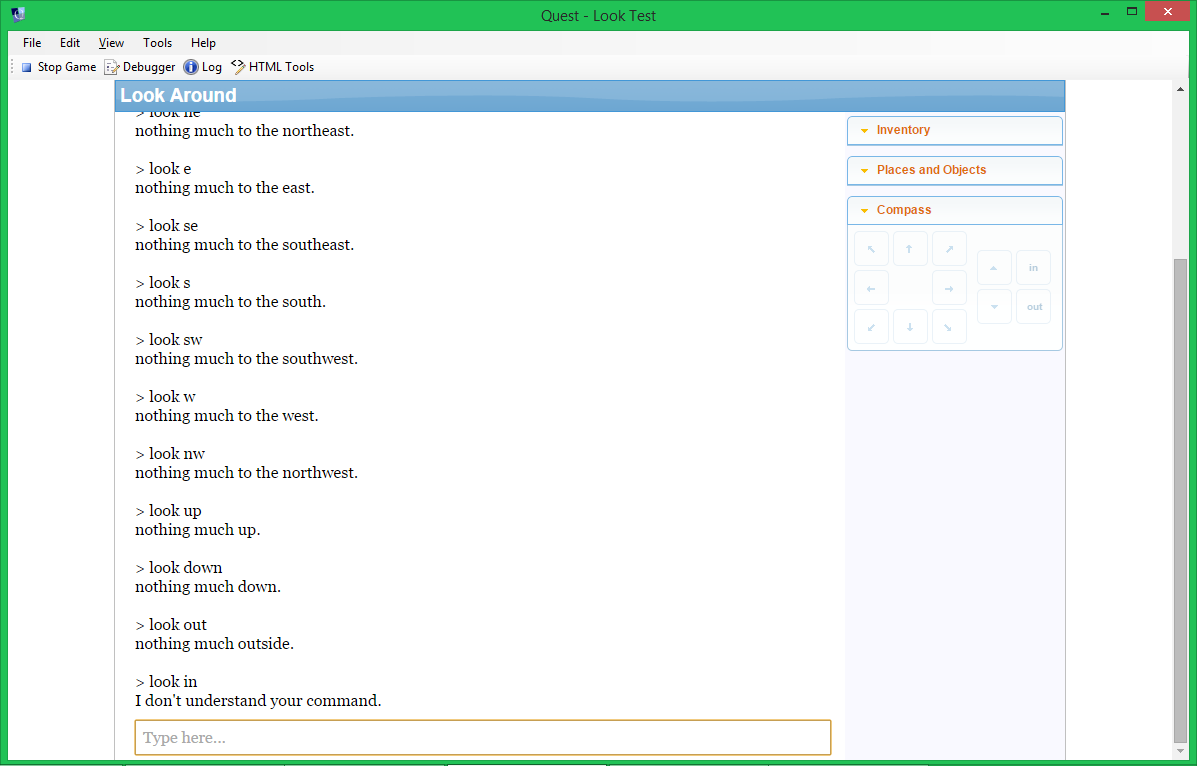This screenshot has height=766, width=1197.
Task: Click the northeast compass arrow
Action: [x=949, y=249]
